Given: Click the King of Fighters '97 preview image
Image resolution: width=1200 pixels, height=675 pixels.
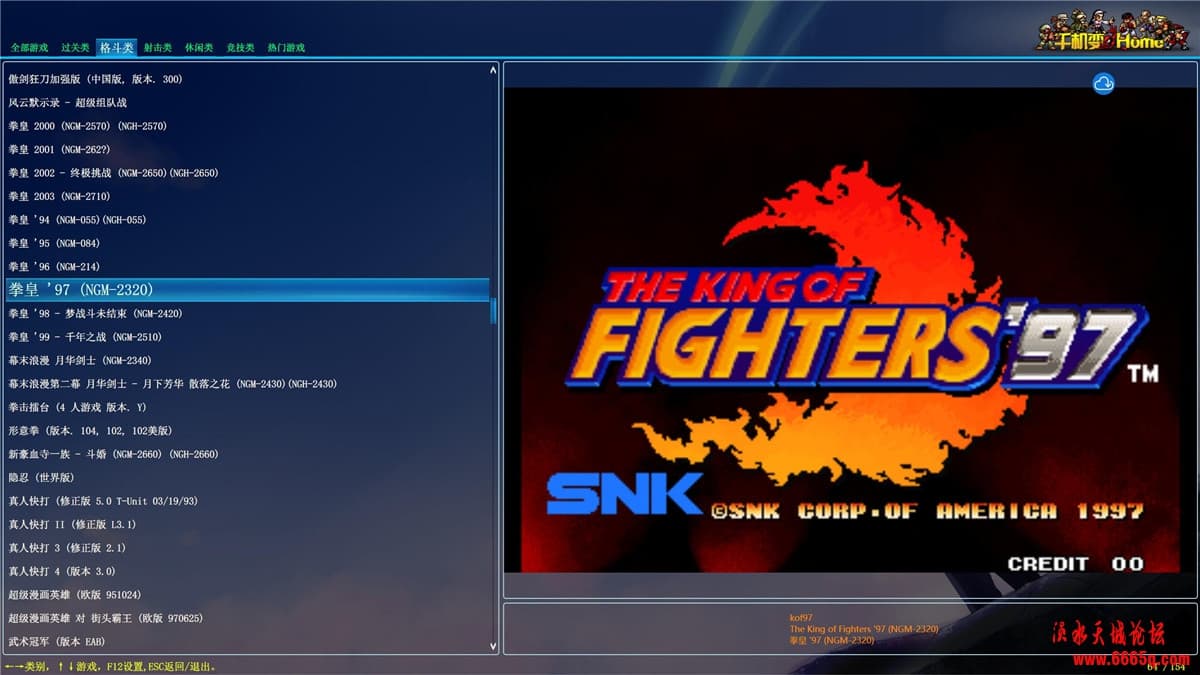Looking at the screenshot, I should pos(850,330).
